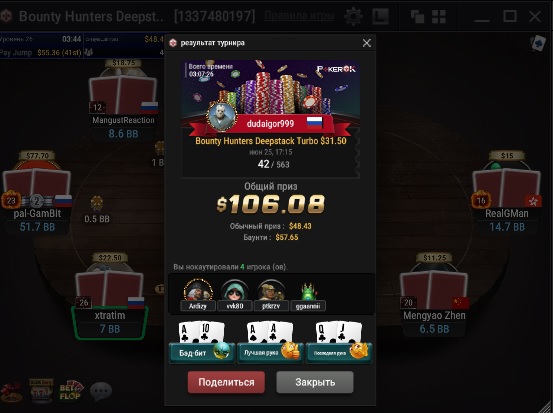Click the dudaigor999 winner avatar
This screenshot has width=553, height=413.
(x=222, y=116)
